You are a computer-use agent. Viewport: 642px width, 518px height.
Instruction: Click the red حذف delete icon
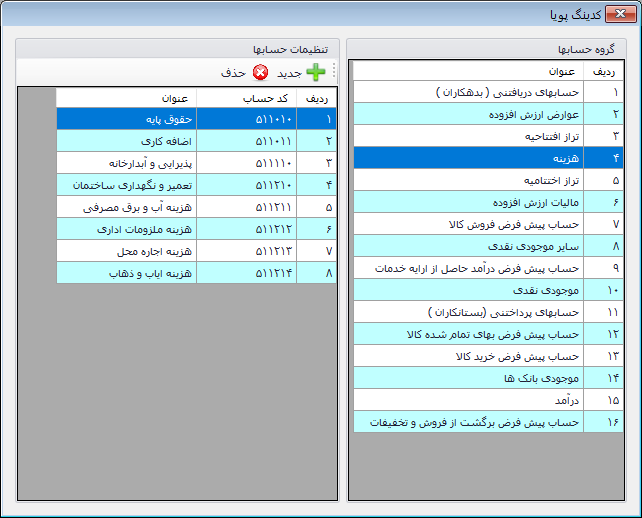[x=260, y=72]
